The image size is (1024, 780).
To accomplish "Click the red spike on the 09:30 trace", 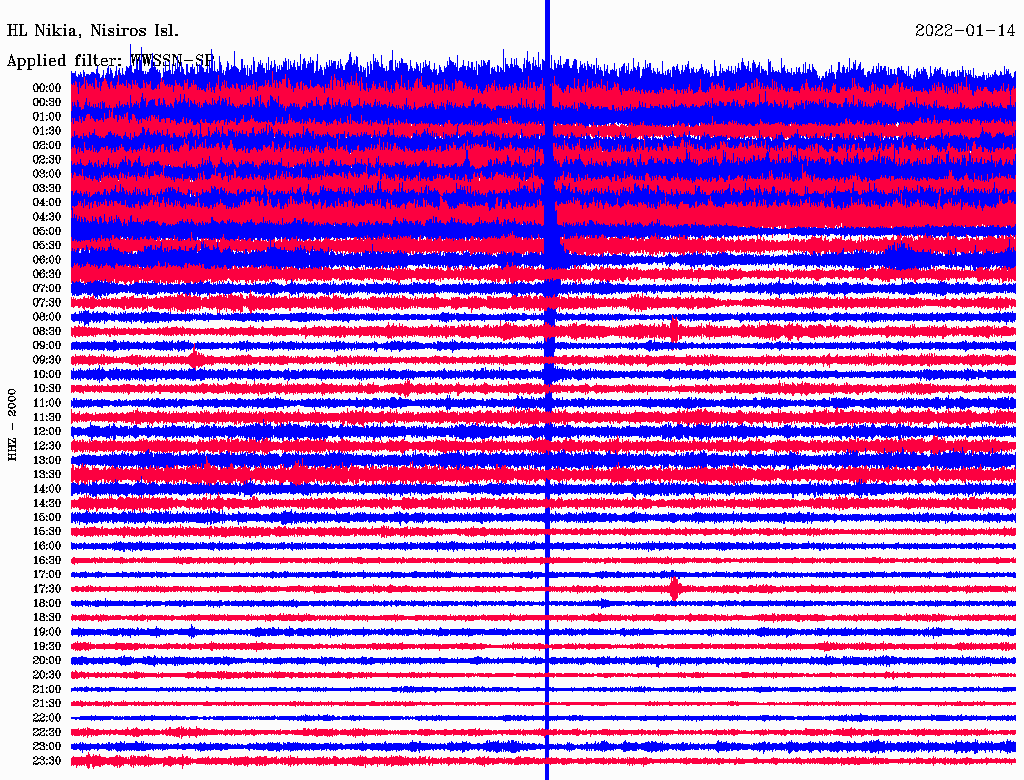I will point(195,358).
